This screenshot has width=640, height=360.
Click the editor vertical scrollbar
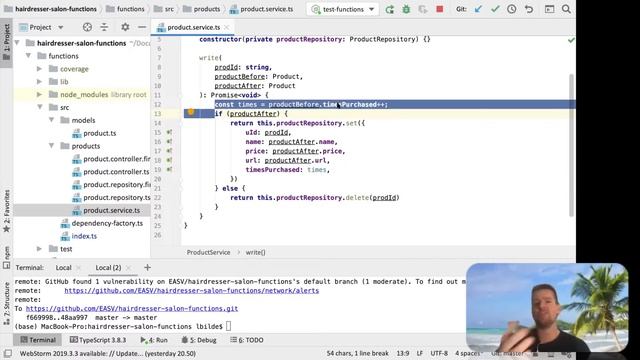coord(571,145)
